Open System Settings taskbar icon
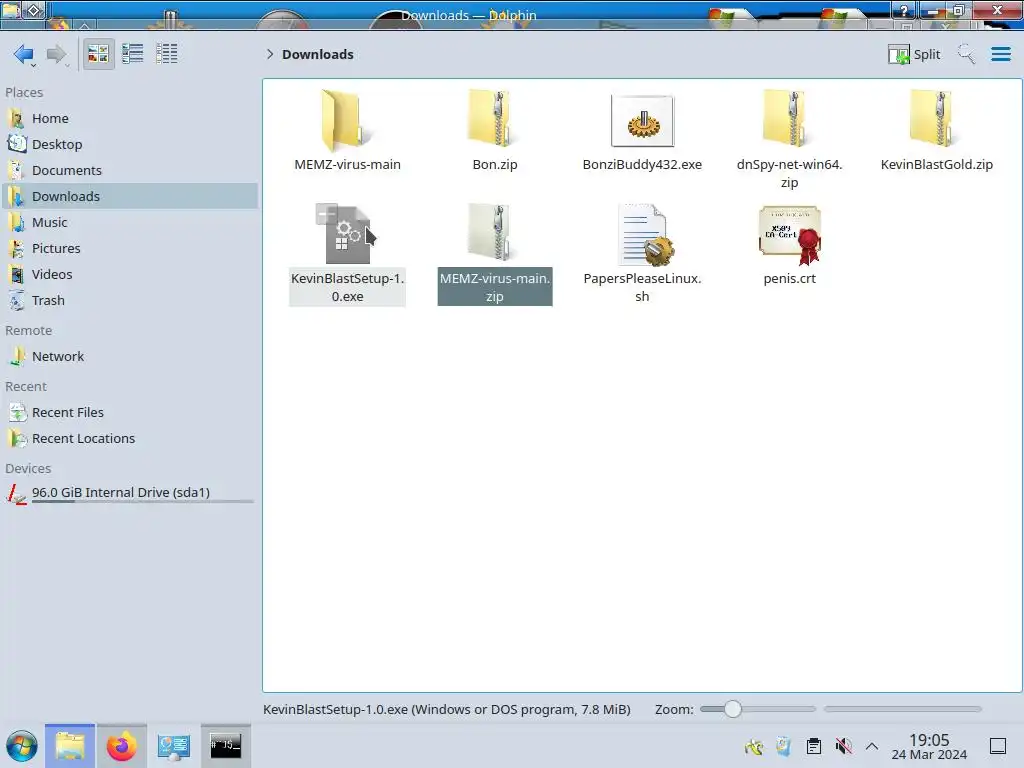 click(173, 746)
